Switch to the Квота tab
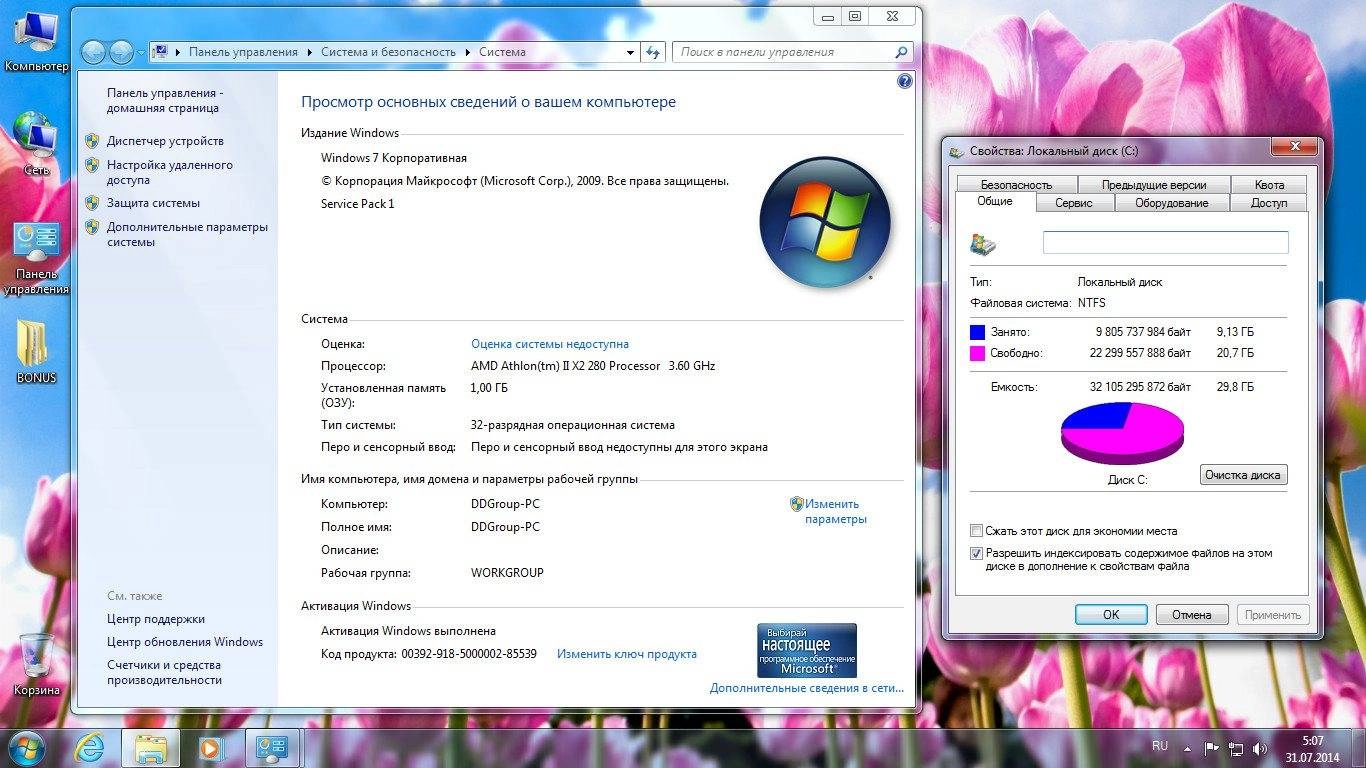This screenshot has height=768, width=1366. point(1269,185)
